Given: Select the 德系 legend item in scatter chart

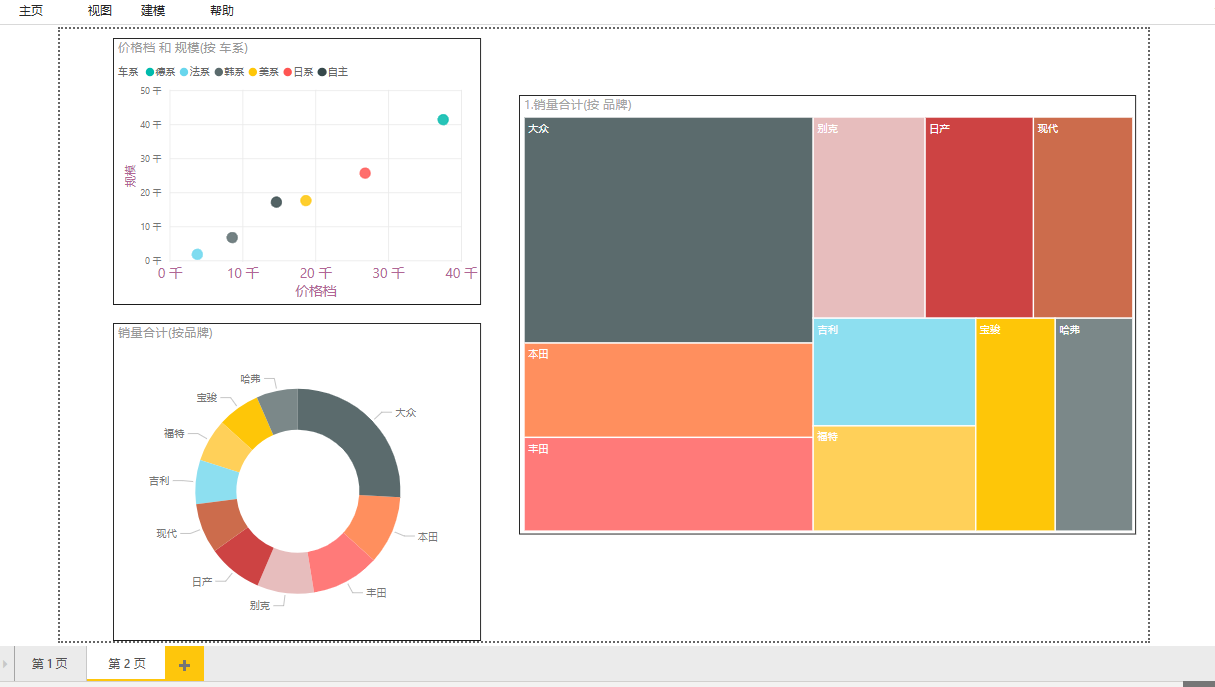Looking at the screenshot, I should click(160, 72).
